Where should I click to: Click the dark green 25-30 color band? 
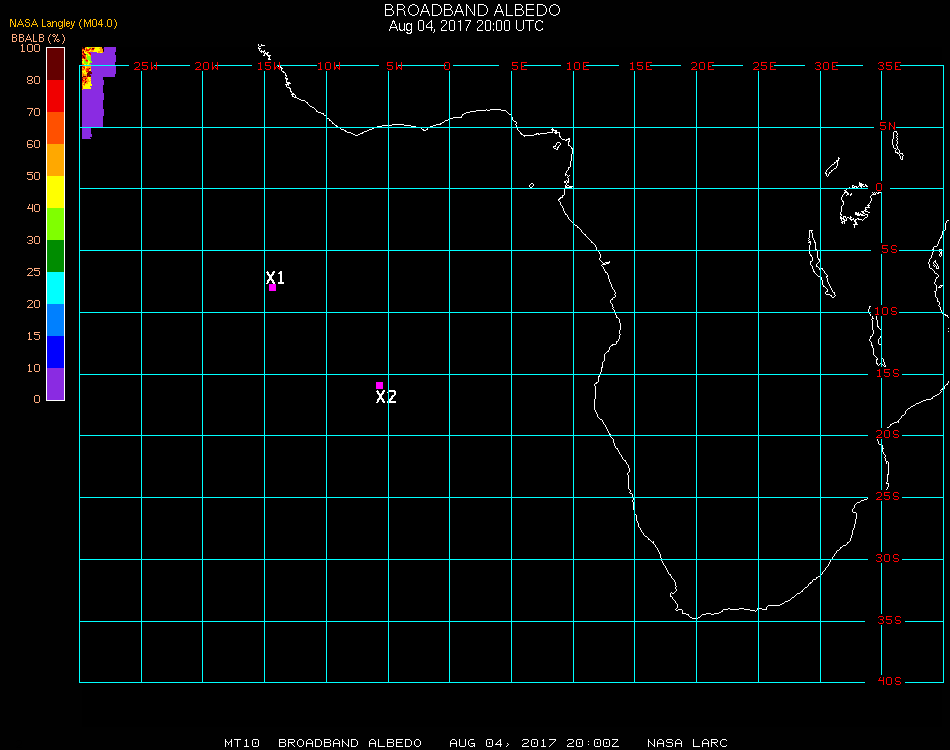[56, 256]
